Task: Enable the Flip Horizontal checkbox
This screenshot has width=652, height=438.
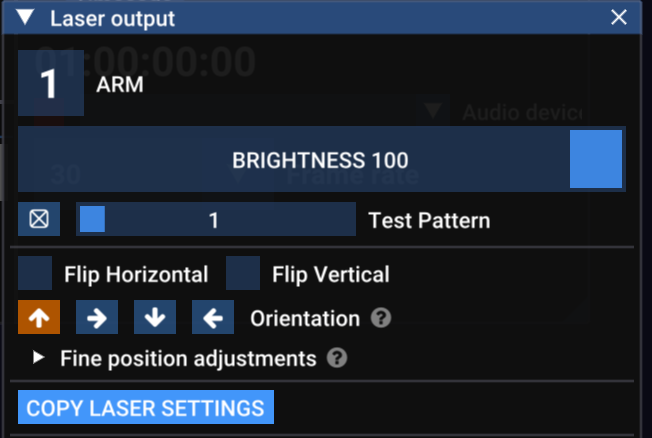Action: click(x=36, y=273)
